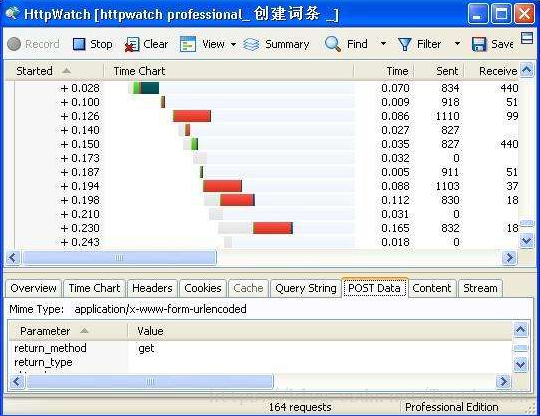Click the Filter funnel icon
540x416 pixels.
pyautogui.click(x=404, y=44)
